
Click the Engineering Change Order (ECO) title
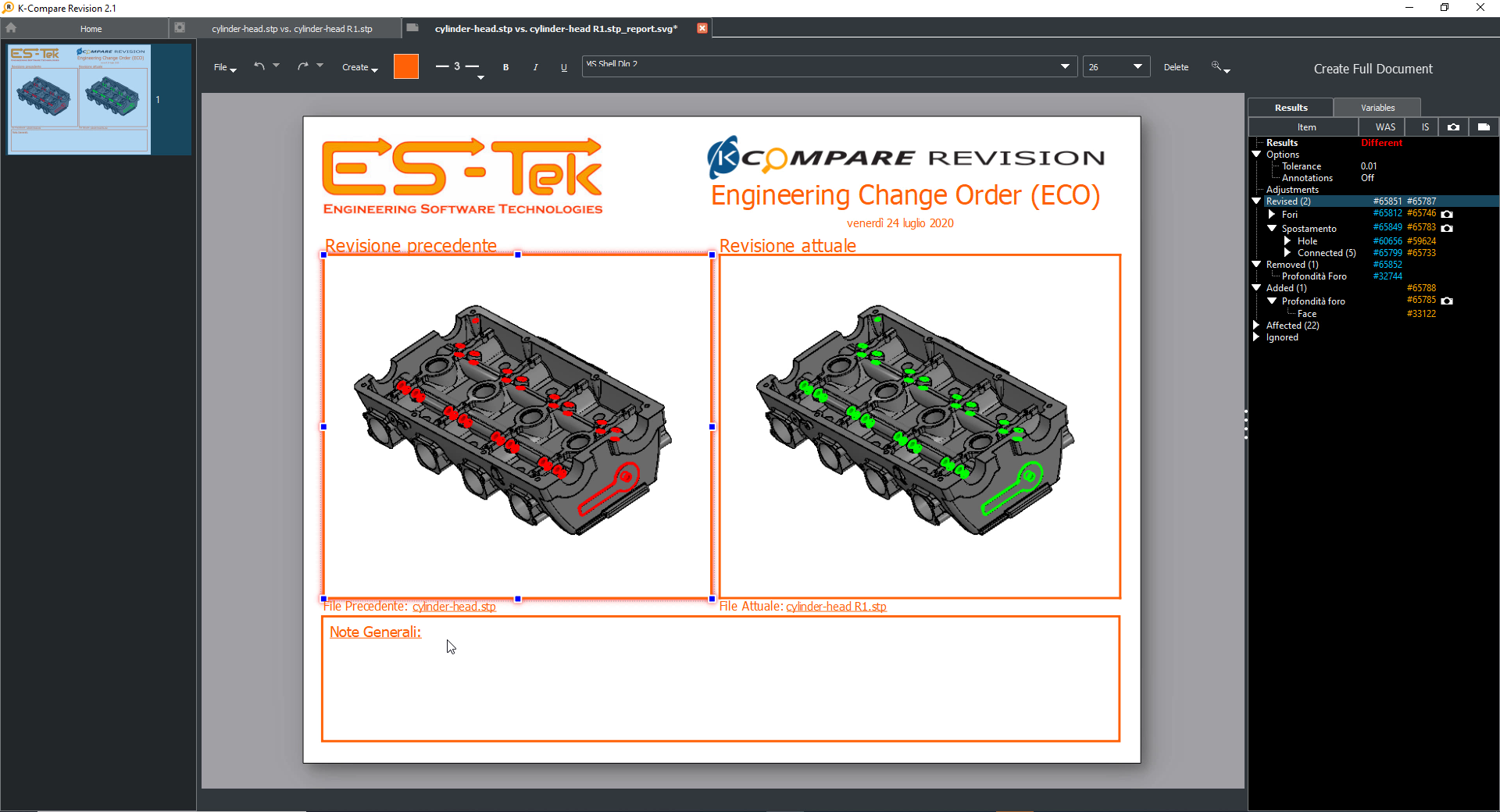905,195
